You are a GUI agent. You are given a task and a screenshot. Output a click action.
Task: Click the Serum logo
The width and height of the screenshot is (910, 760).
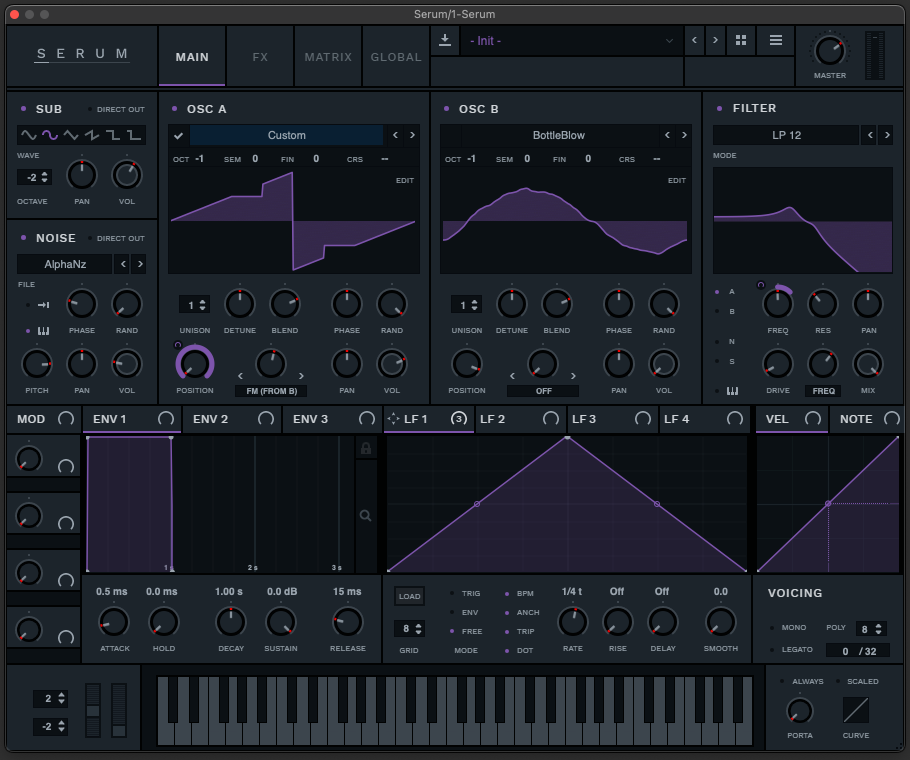tap(82, 54)
